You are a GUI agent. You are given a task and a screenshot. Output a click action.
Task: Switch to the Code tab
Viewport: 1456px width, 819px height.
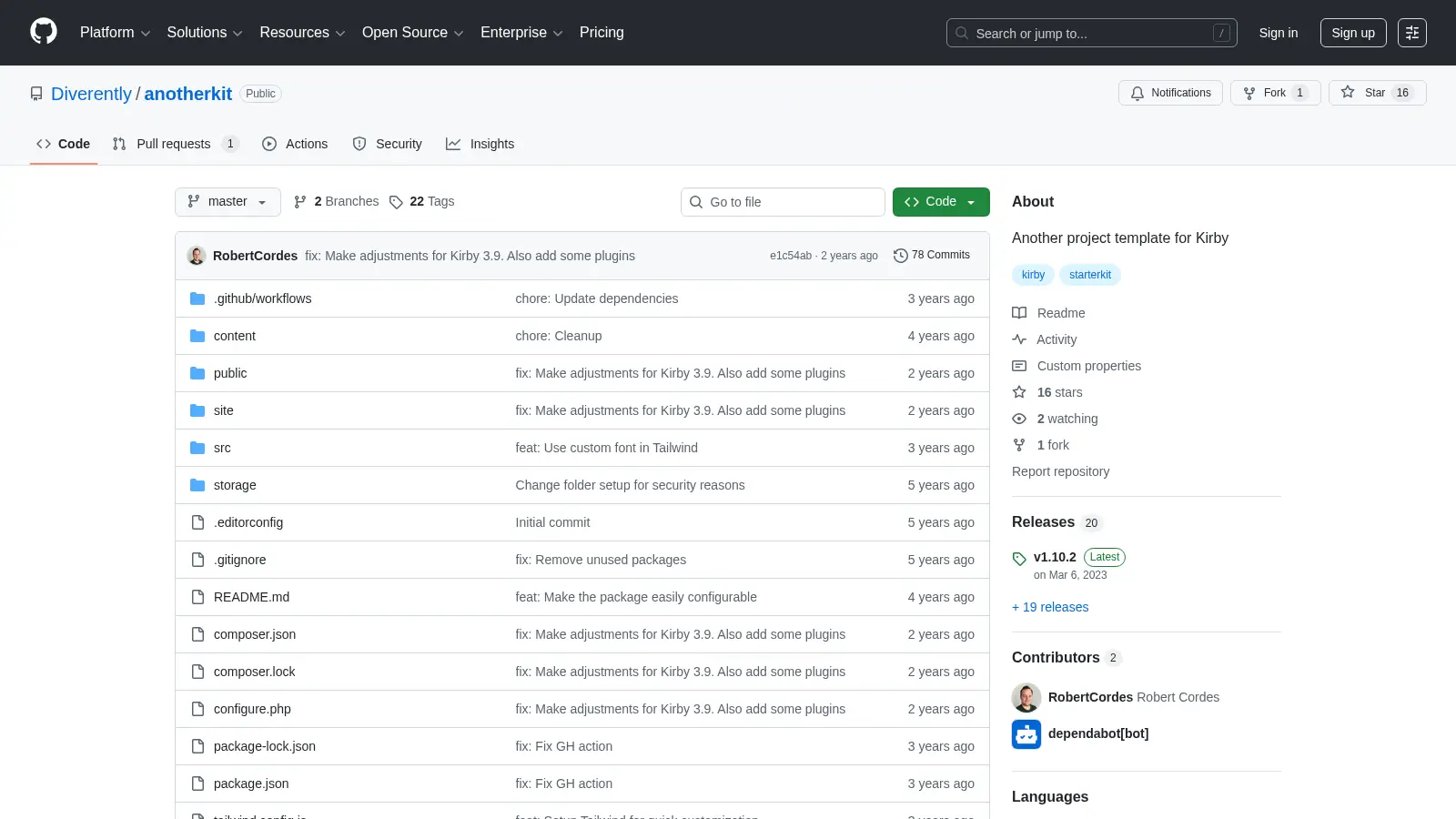coord(64,144)
